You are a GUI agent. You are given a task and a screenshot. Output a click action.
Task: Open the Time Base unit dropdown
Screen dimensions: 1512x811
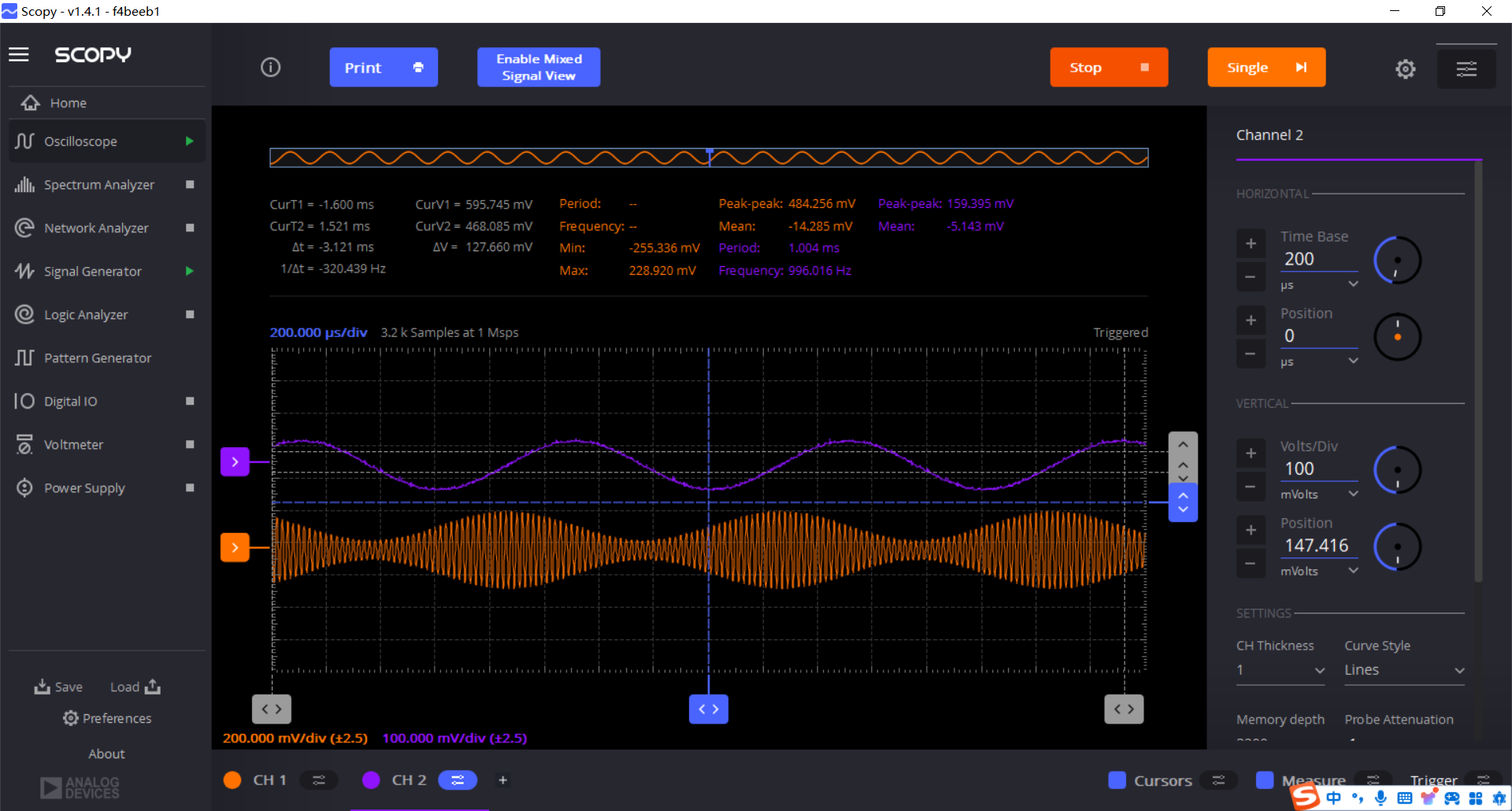point(1319,284)
